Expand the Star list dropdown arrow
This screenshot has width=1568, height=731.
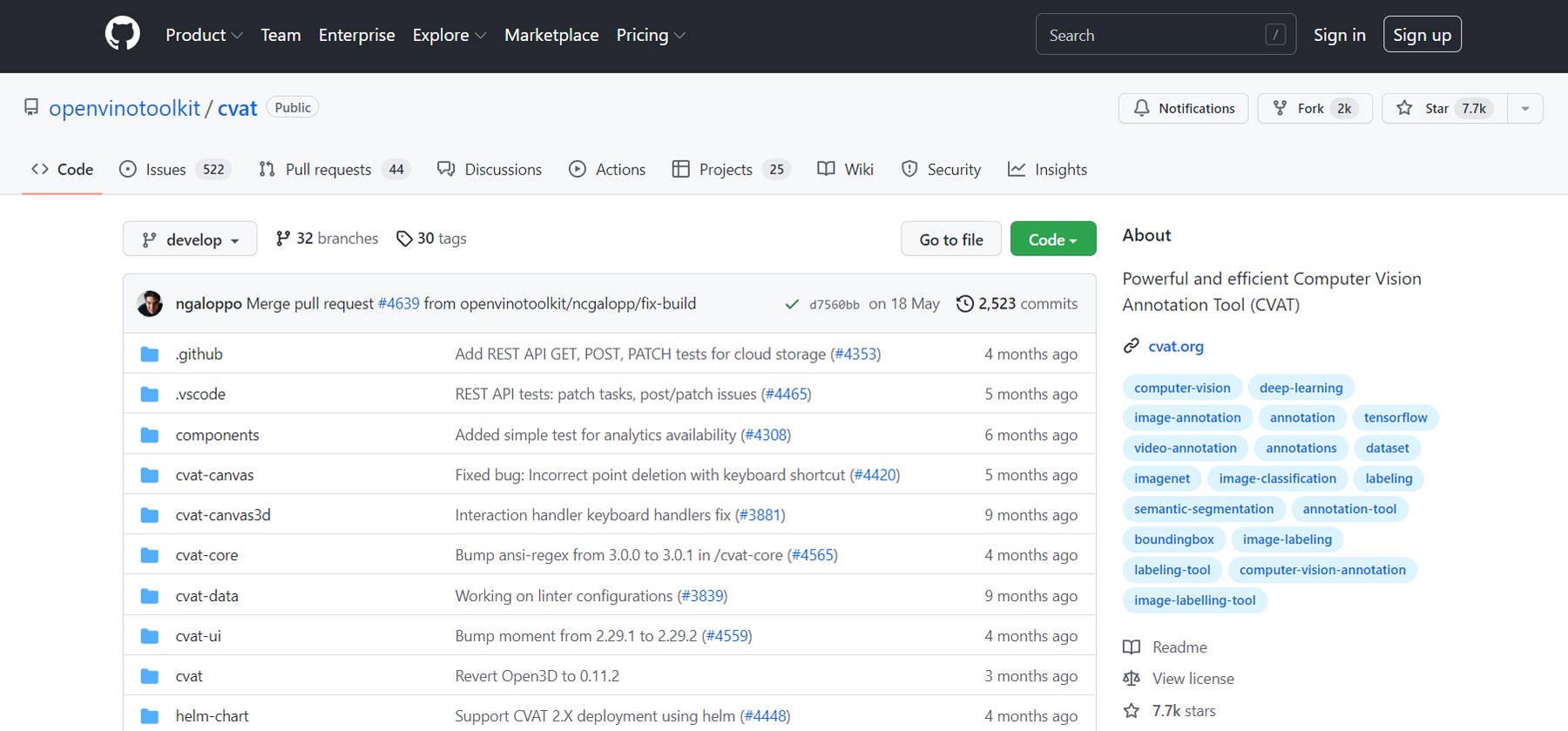click(1525, 108)
